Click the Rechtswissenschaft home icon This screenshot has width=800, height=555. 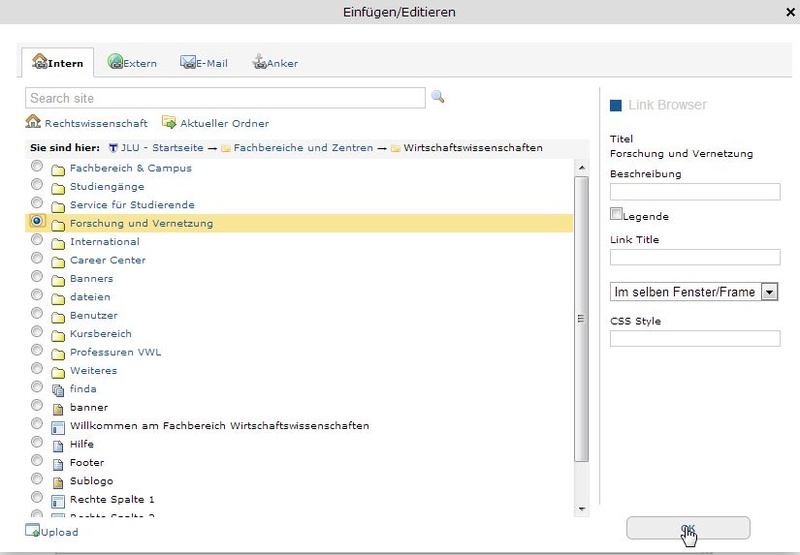[33, 122]
